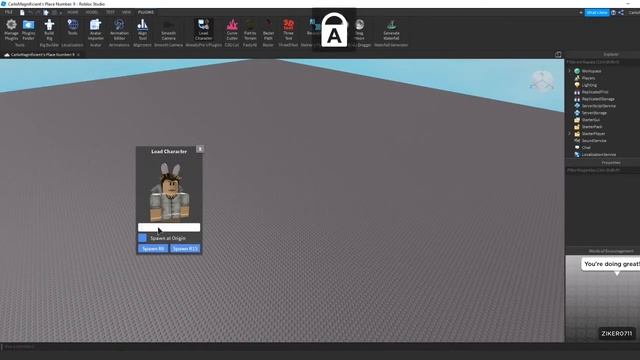Select ReplicatedStorage in Explorer
The image size is (640, 360).
pos(598,99)
